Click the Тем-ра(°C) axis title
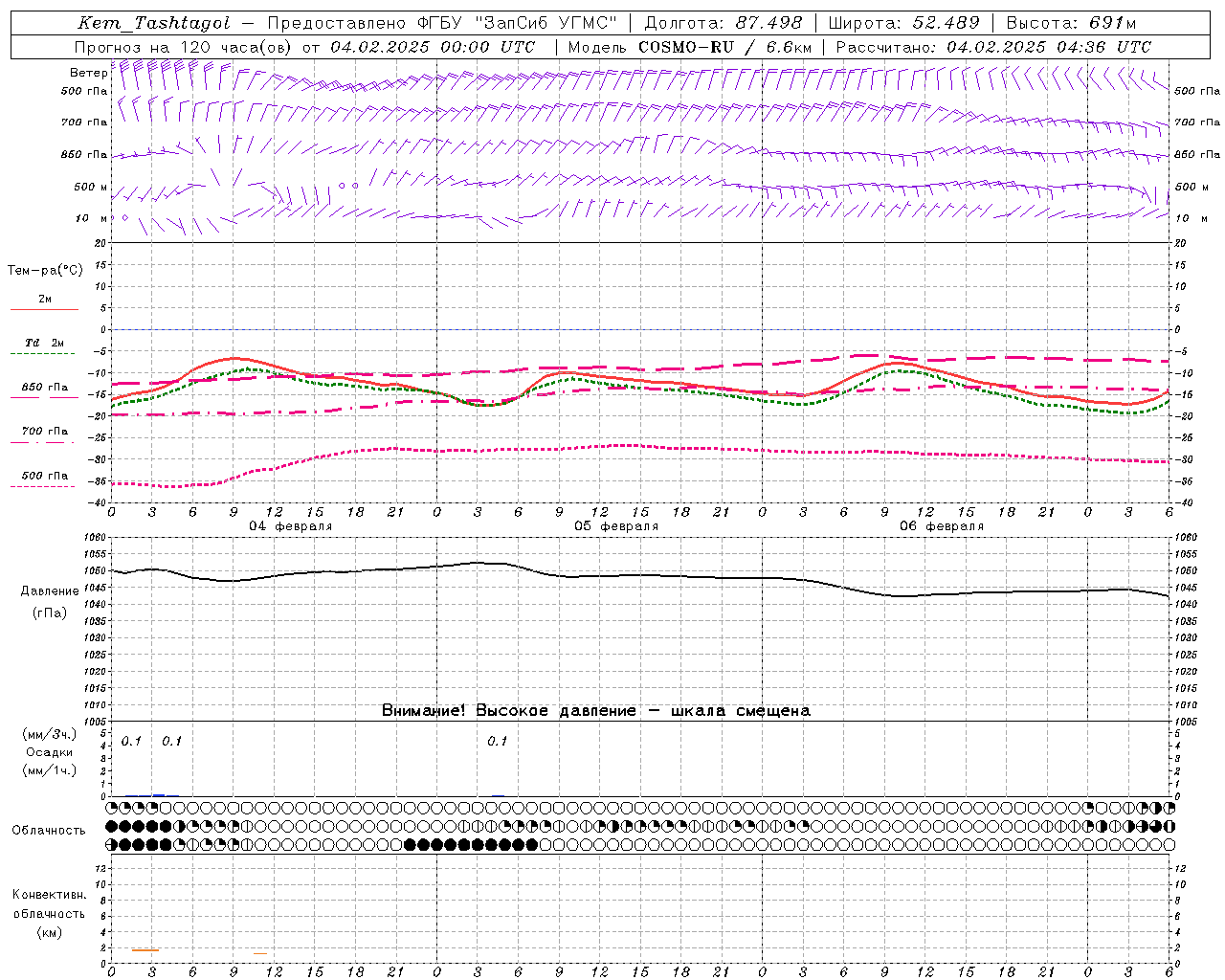This screenshot has width=1225, height=980. tap(45, 270)
